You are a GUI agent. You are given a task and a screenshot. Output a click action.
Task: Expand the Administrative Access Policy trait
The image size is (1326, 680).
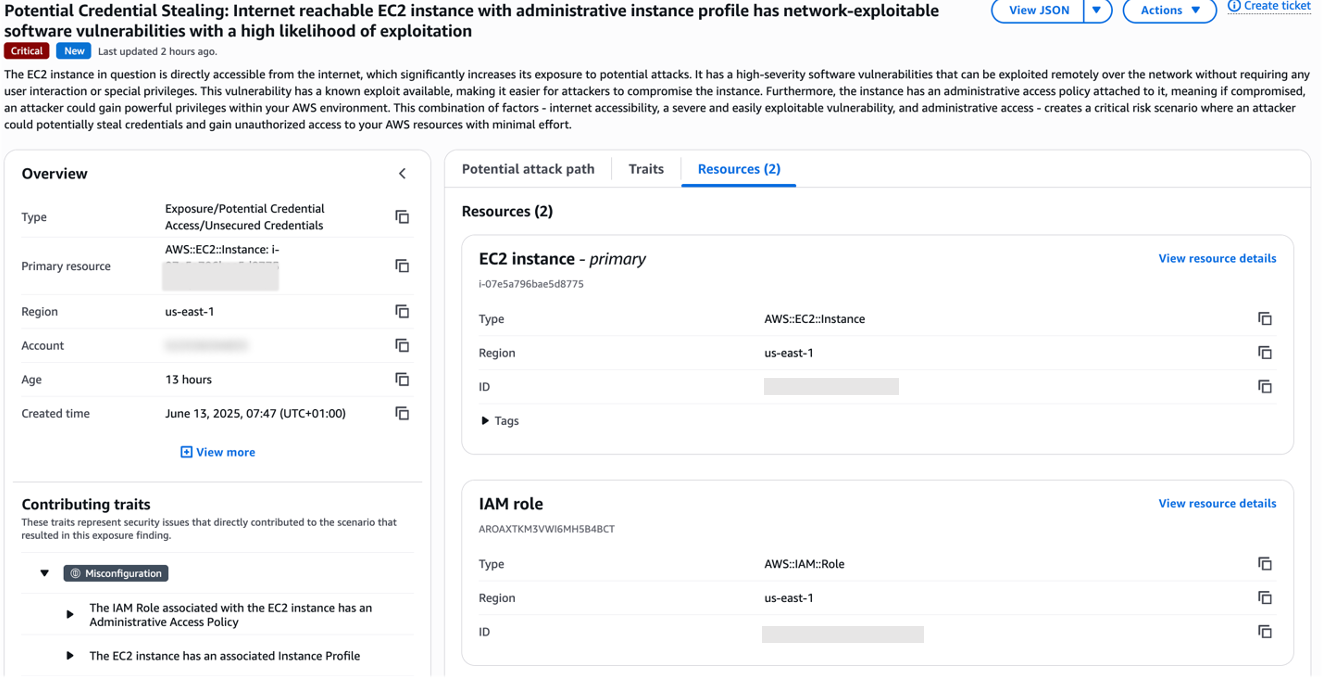(70, 615)
